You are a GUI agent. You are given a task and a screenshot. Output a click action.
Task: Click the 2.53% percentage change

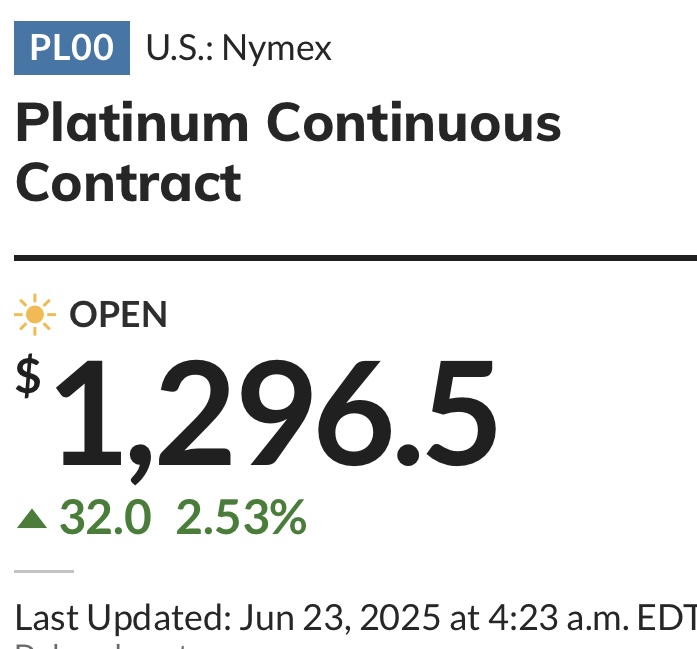241,517
